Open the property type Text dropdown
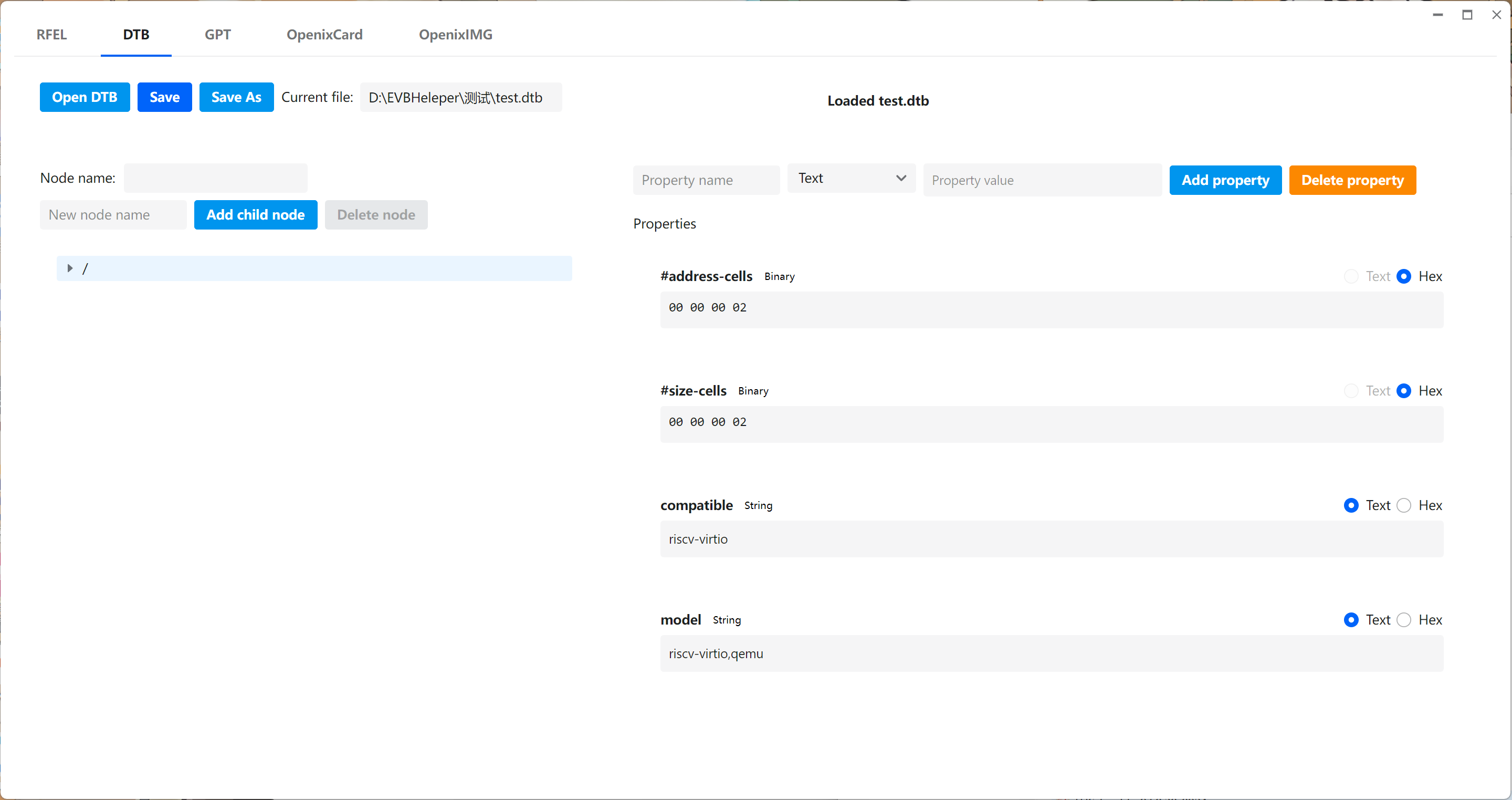 click(851, 178)
